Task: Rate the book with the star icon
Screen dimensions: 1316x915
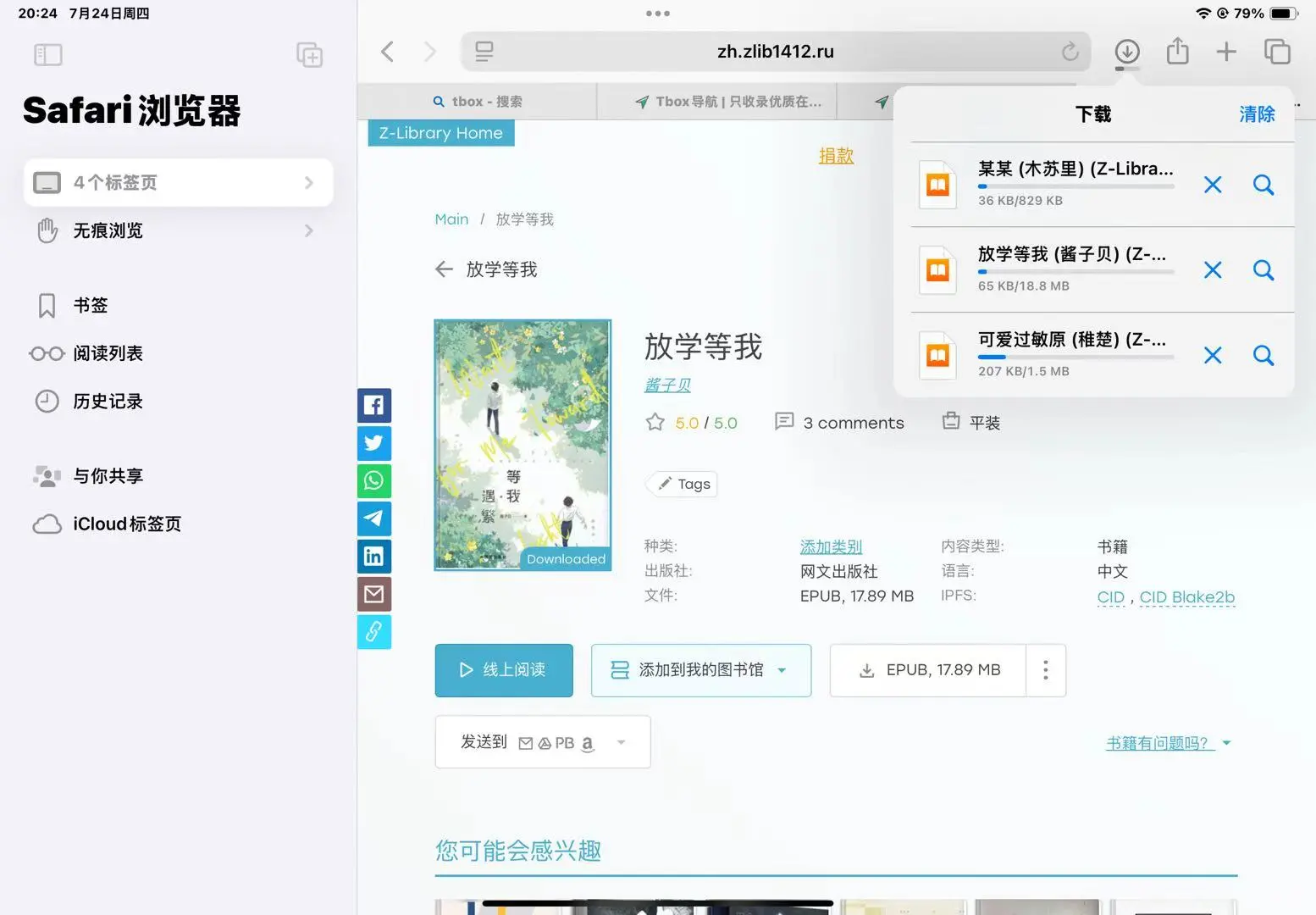Action: pos(655,422)
